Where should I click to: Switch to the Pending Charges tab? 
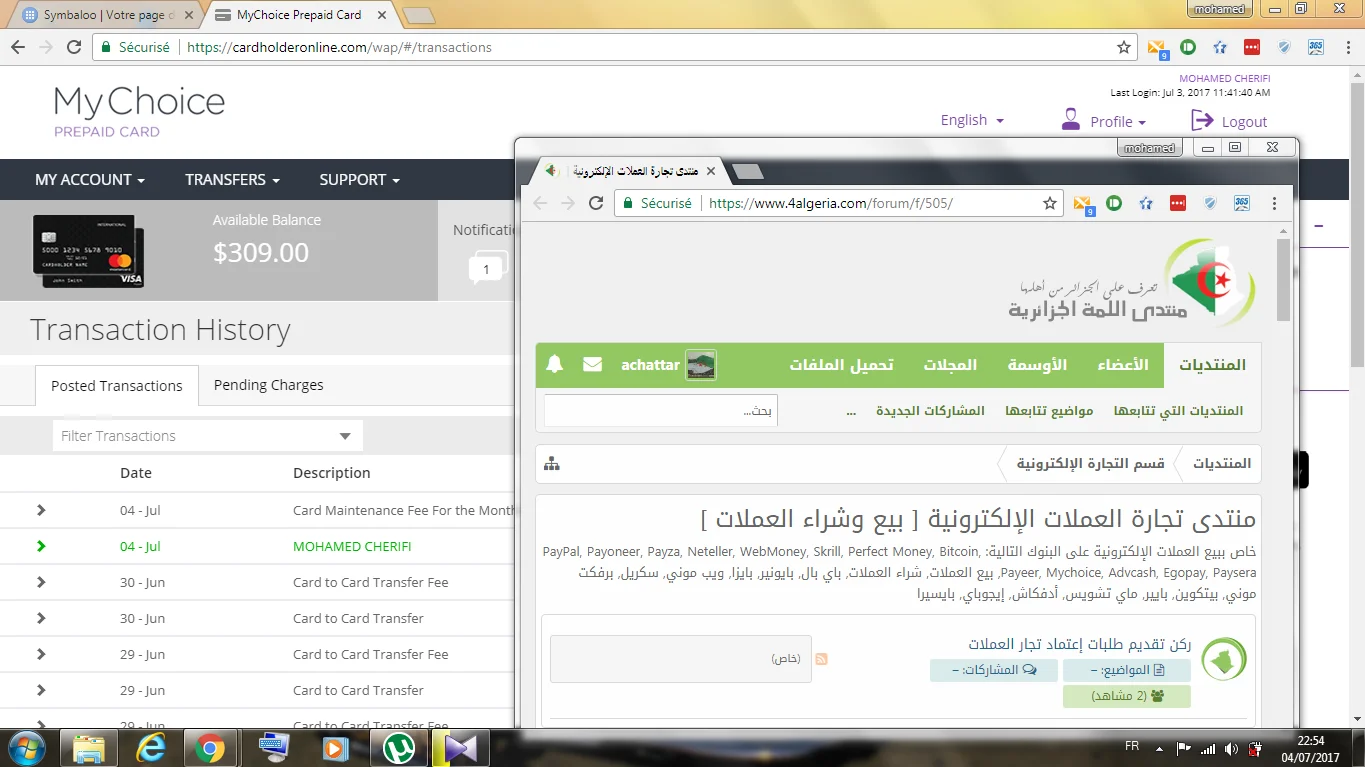click(x=268, y=385)
